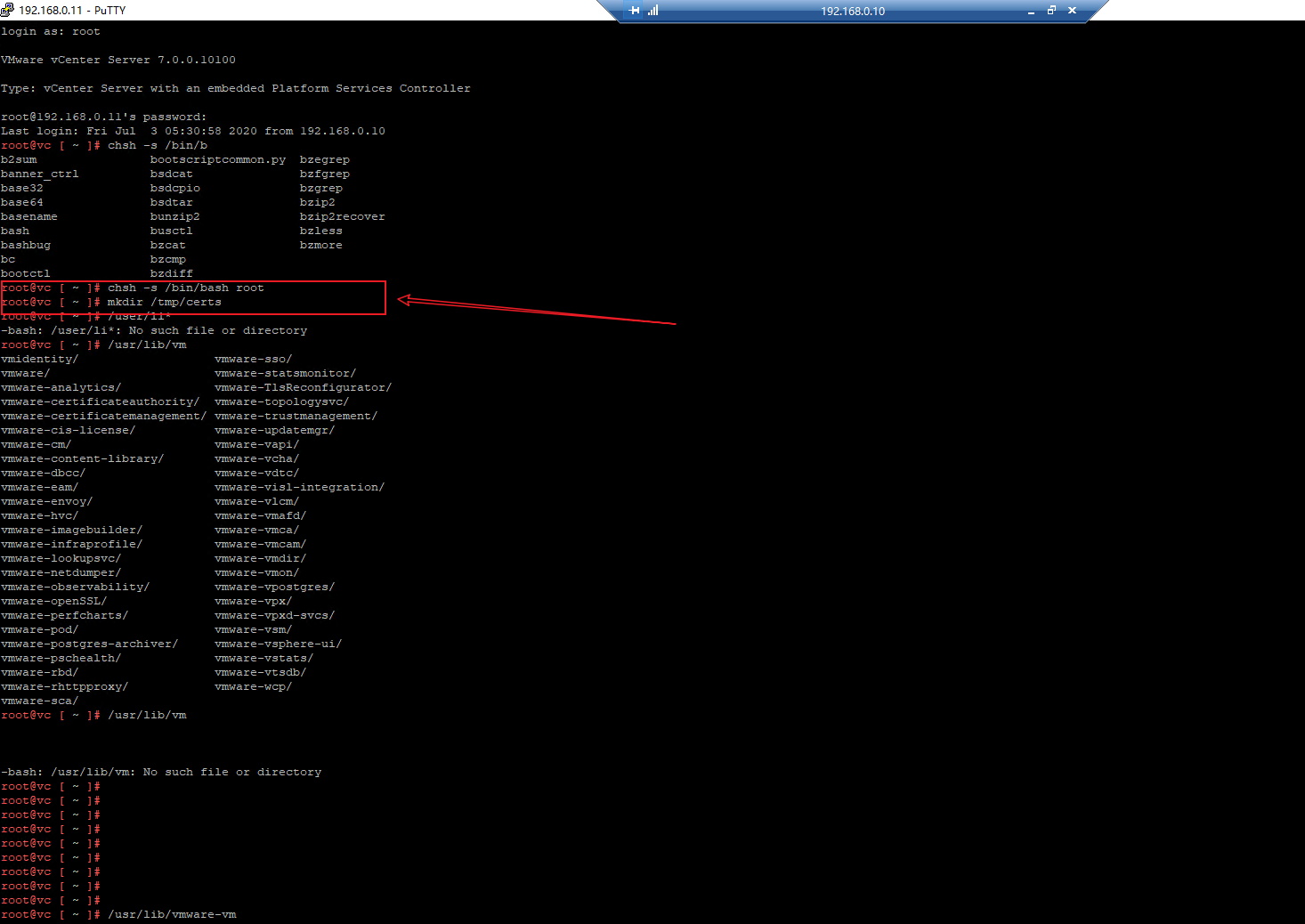Image resolution: width=1305 pixels, height=924 pixels.
Task: Click the last prompt line /usr/lib/vmware-vm
Action: (x=172, y=914)
